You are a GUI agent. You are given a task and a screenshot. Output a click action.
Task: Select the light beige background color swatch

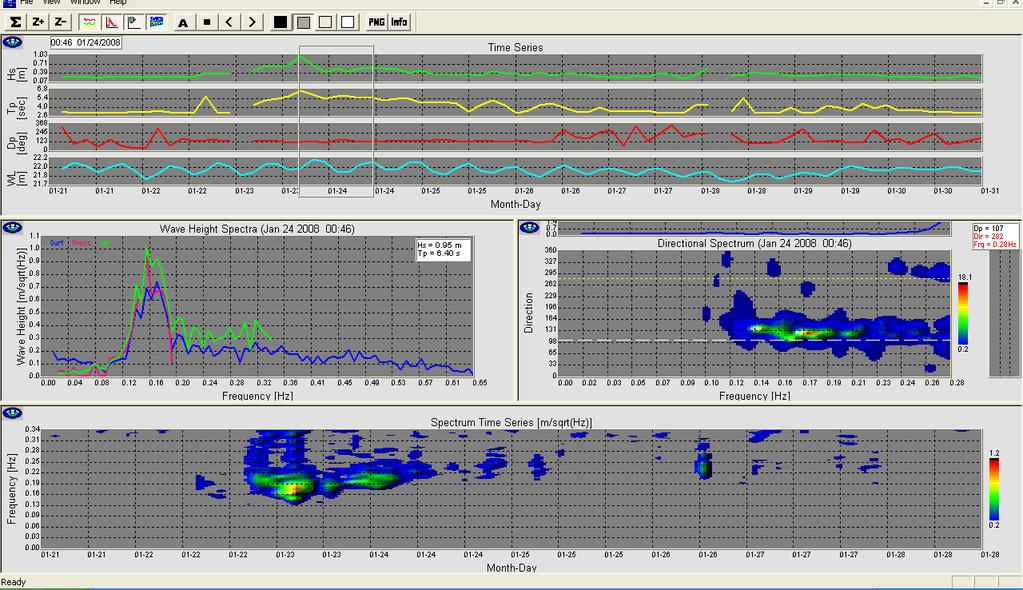(326, 22)
